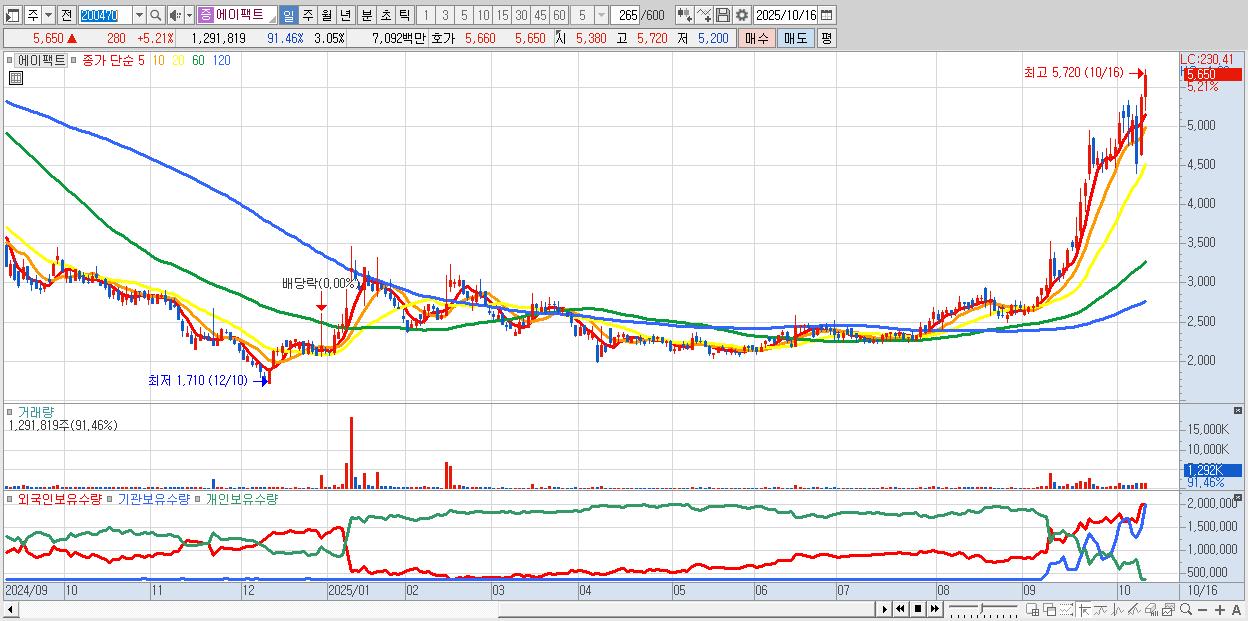
Task: Open the calendar date picker icon
Action: (x=826, y=15)
